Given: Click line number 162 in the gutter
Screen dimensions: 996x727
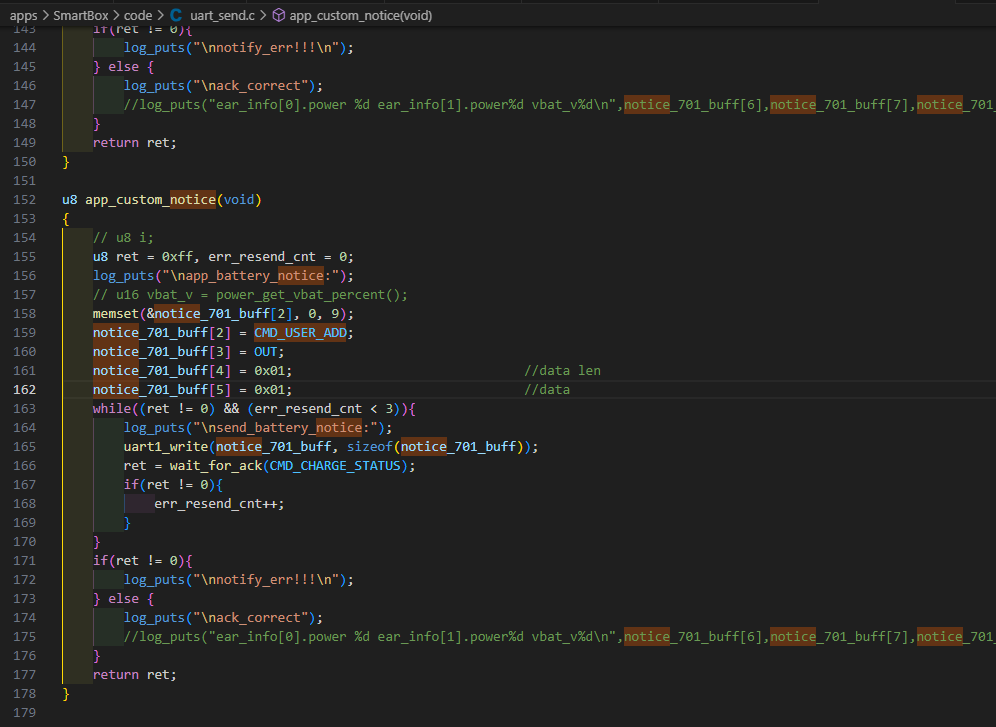Looking at the screenshot, I should [x=25, y=390].
